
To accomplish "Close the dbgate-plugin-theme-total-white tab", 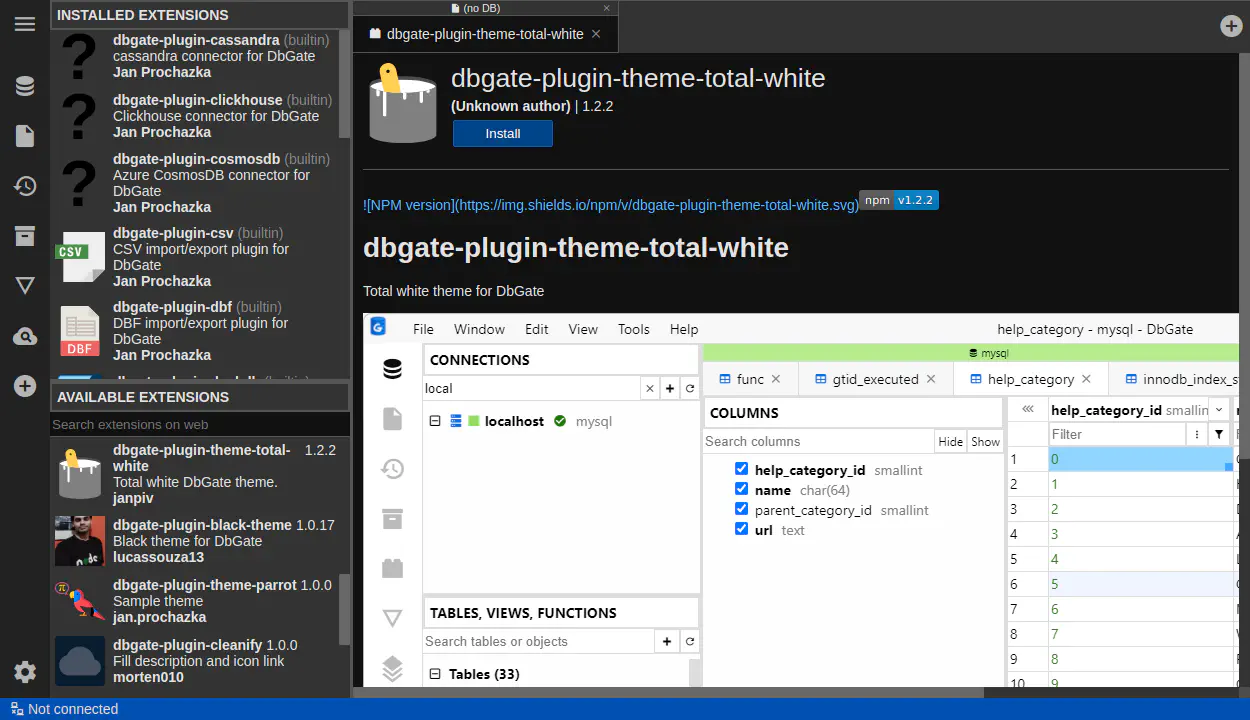I will click(596, 34).
